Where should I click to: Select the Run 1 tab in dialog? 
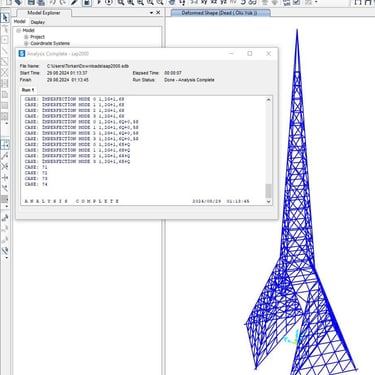28,90
